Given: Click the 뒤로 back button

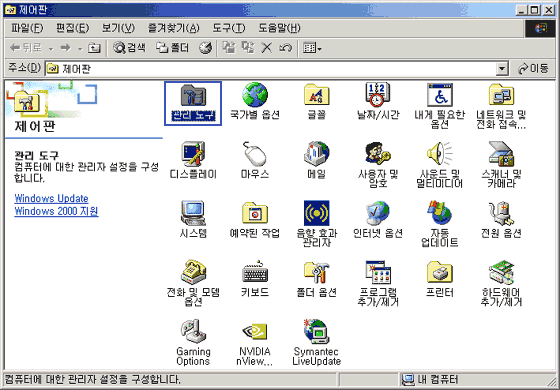Looking at the screenshot, I should click(x=26, y=48).
